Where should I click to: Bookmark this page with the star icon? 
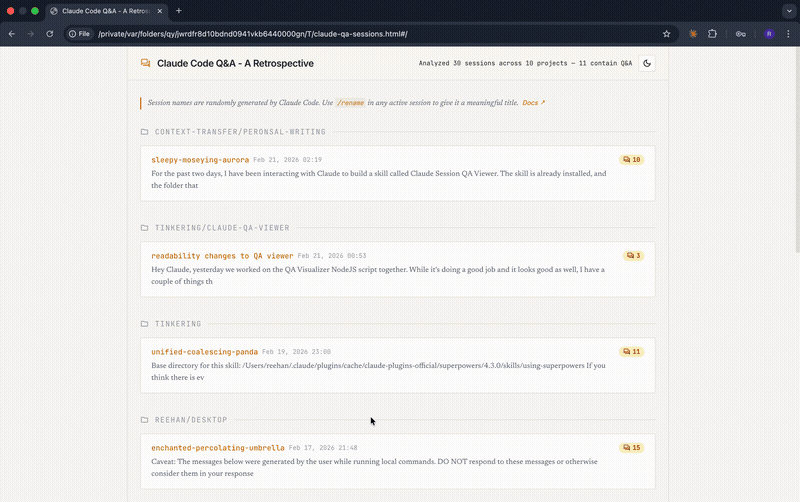pos(667,33)
